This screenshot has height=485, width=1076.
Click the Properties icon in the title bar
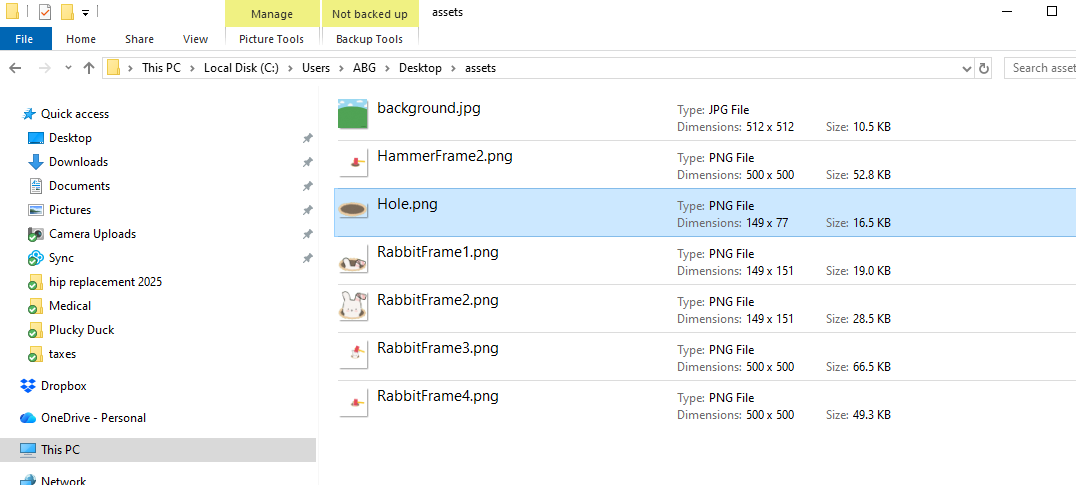[45, 12]
